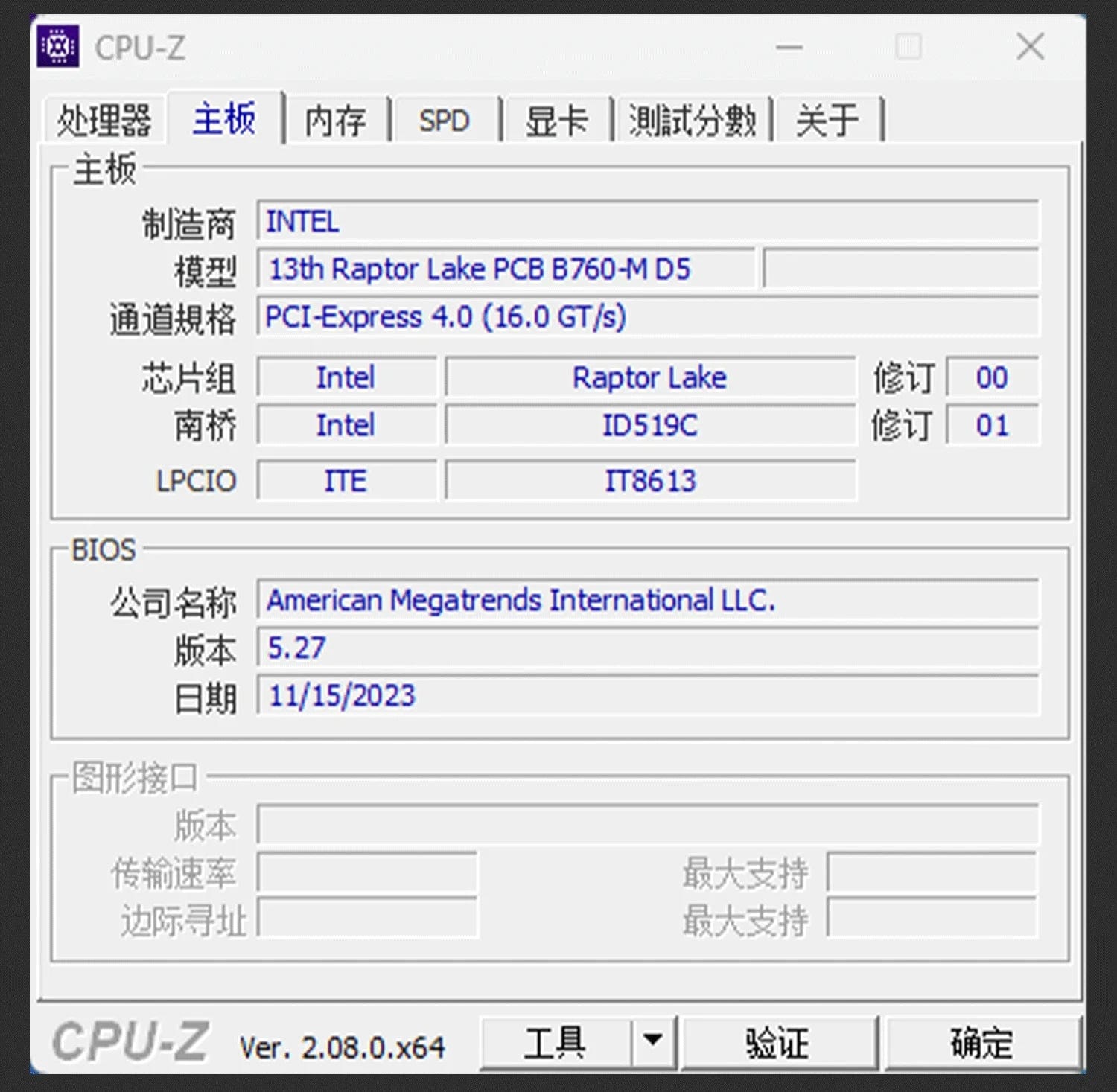Click the southbridge ID519C field
The height and width of the screenshot is (1092, 1117).
[x=649, y=426]
